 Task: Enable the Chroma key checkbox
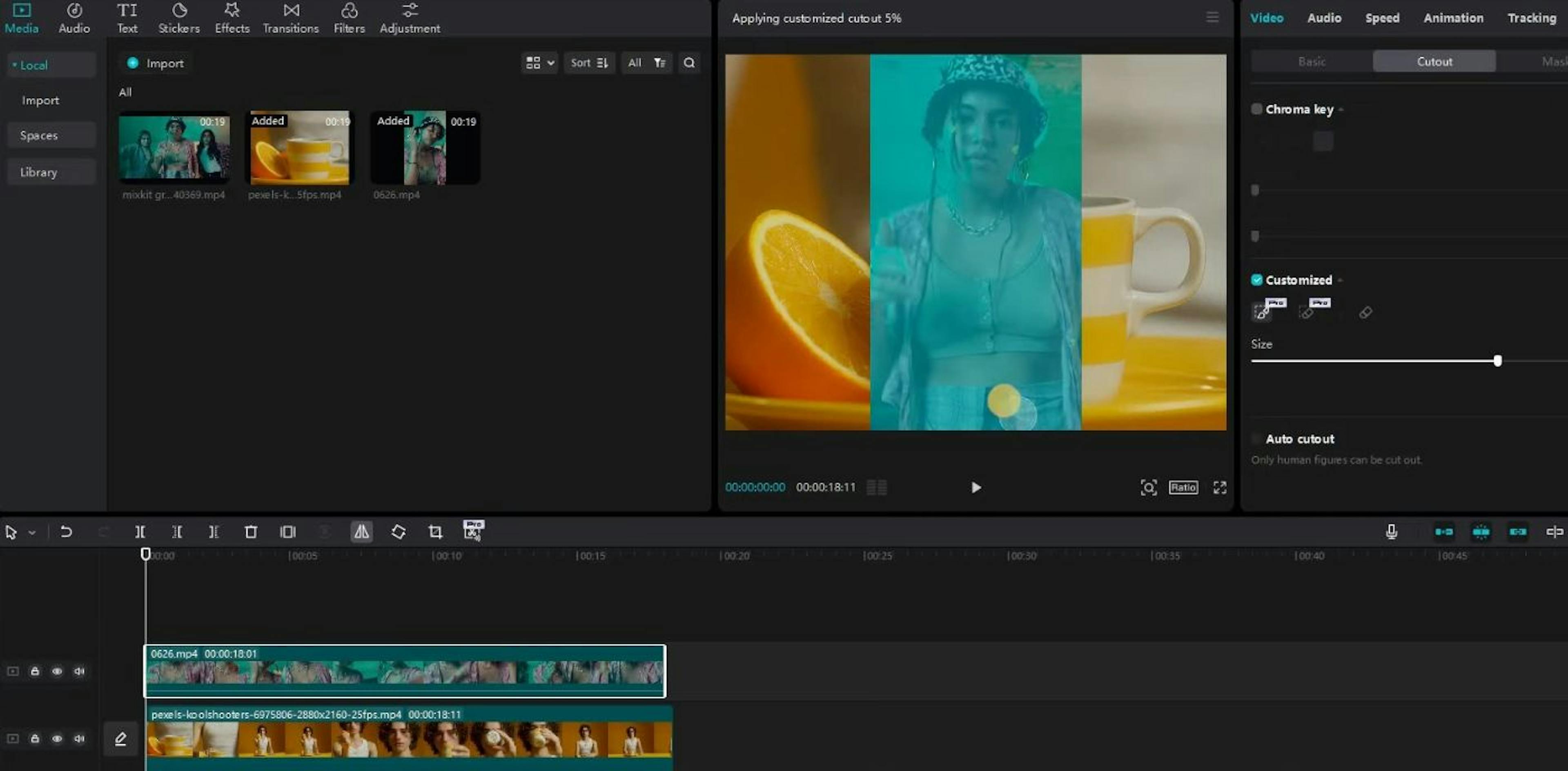[x=1256, y=109]
